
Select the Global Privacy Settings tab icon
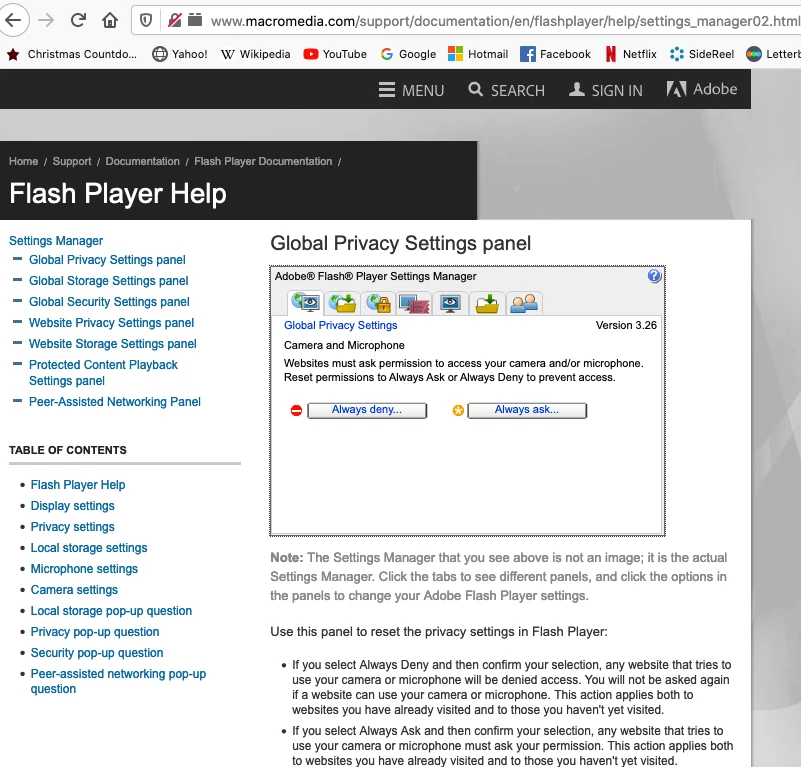tap(306, 303)
